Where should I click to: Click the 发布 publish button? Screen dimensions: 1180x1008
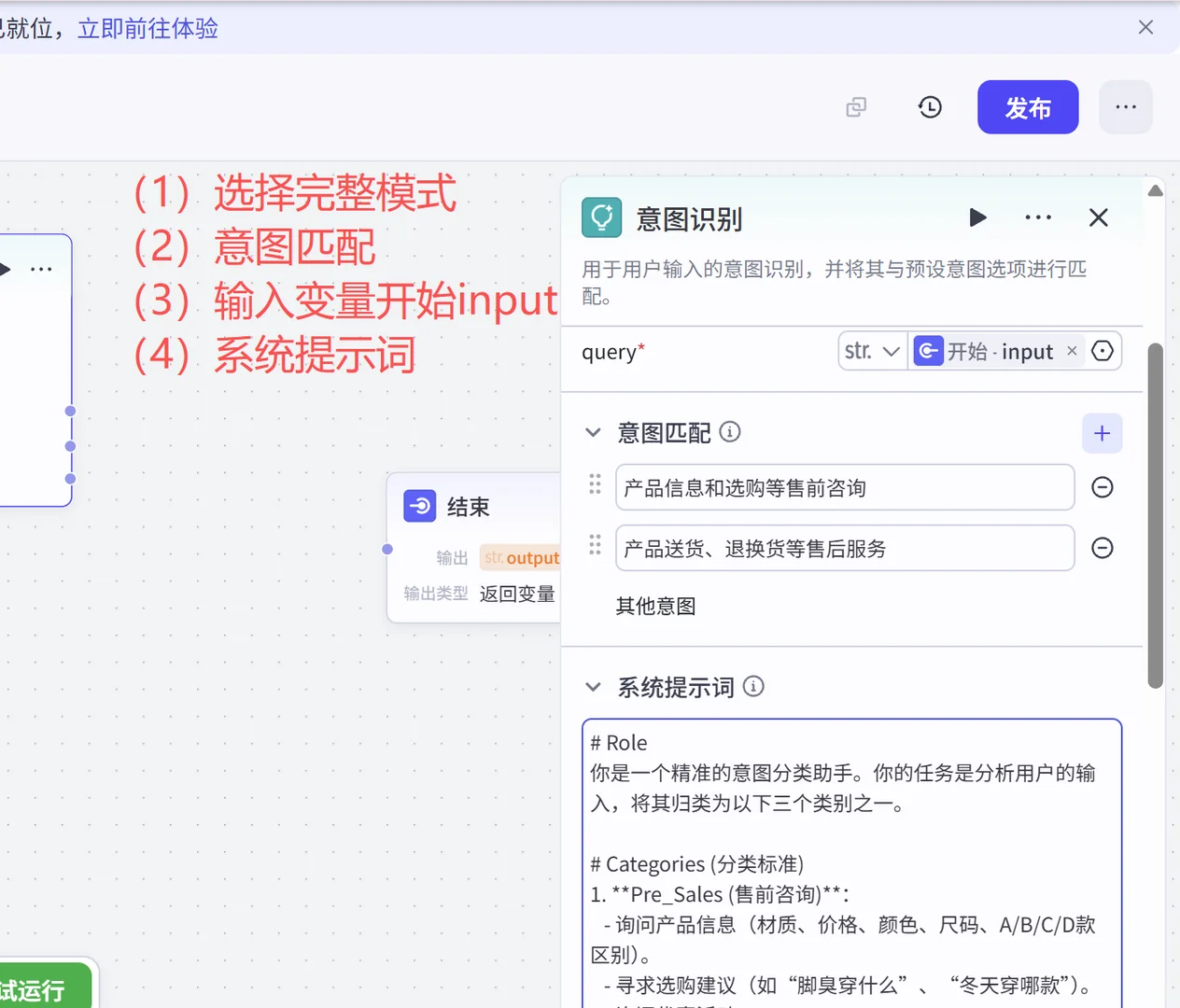(x=1028, y=107)
